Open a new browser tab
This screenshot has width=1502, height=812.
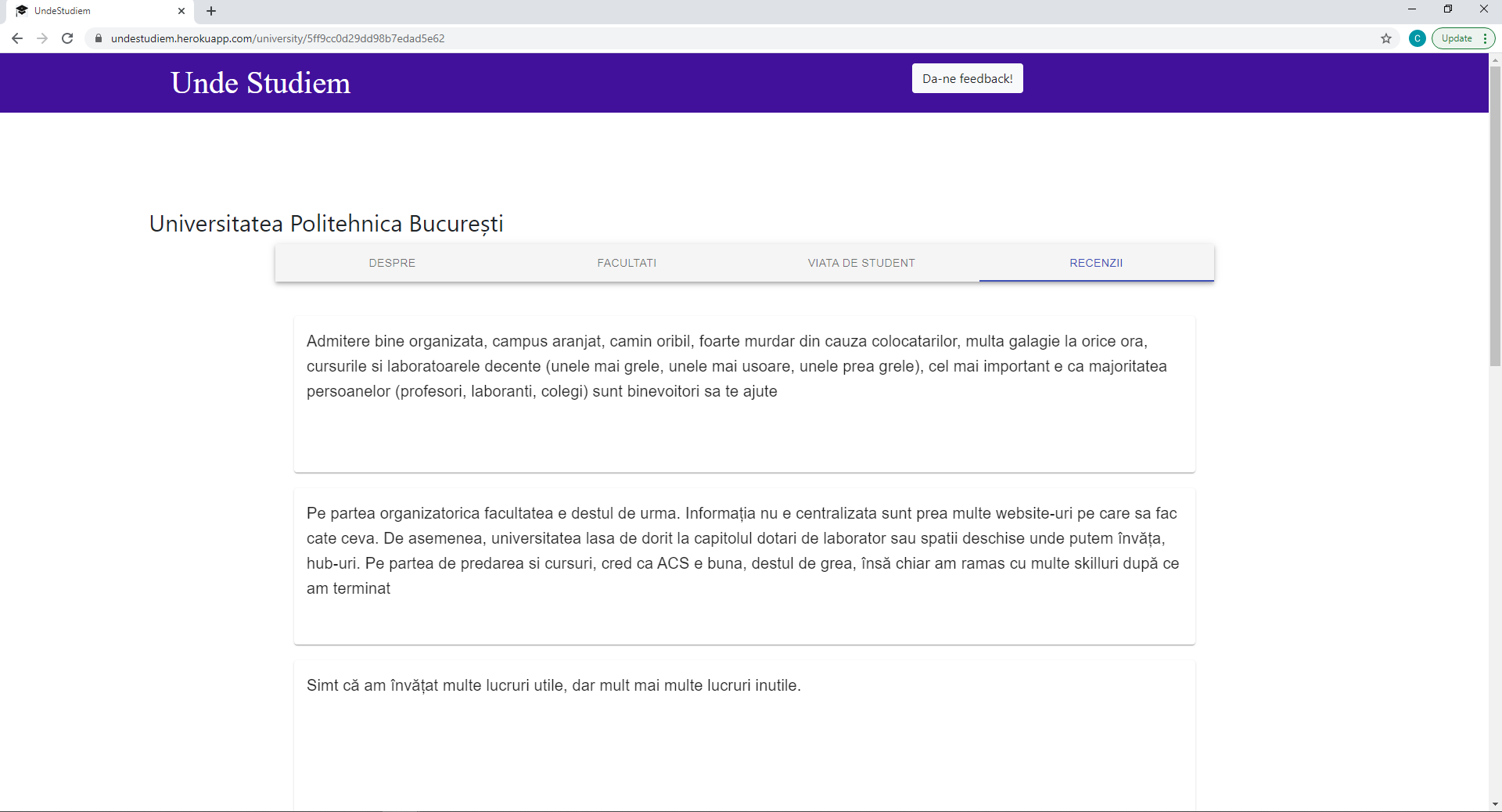pos(211,11)
